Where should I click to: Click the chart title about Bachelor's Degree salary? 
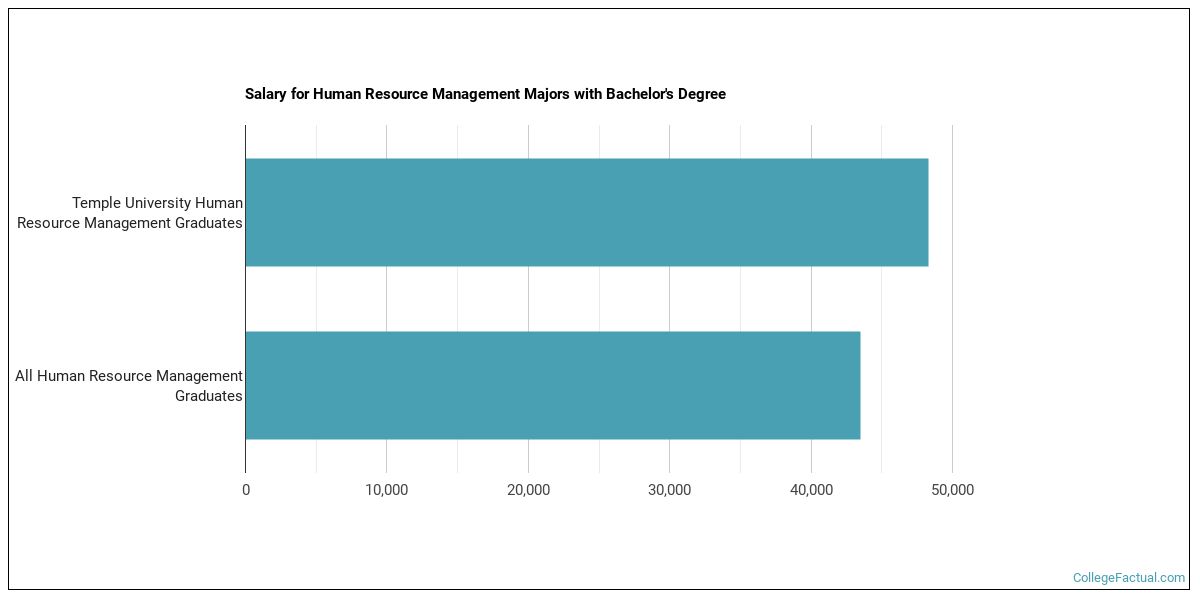pos(485,94)
